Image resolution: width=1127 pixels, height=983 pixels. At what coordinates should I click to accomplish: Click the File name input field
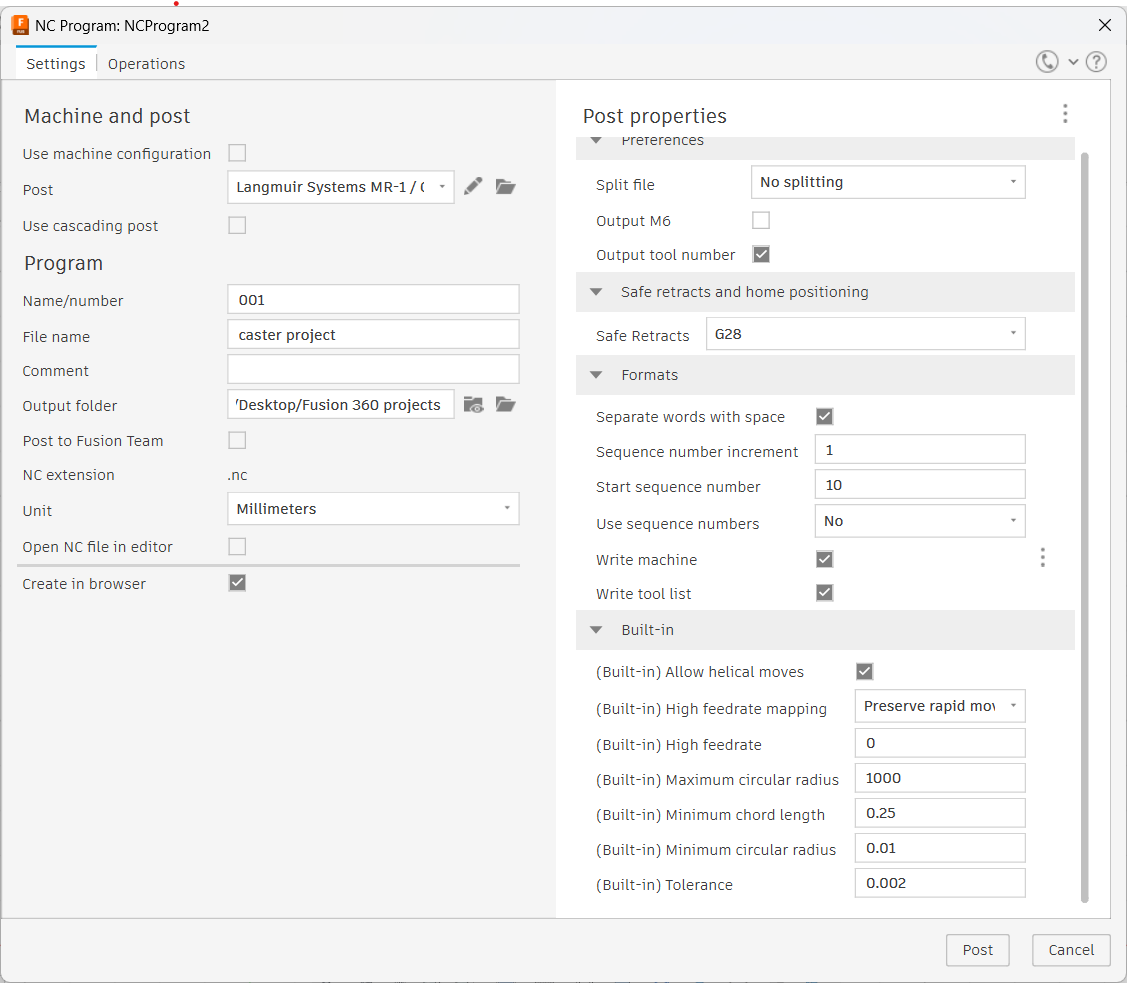373,335
